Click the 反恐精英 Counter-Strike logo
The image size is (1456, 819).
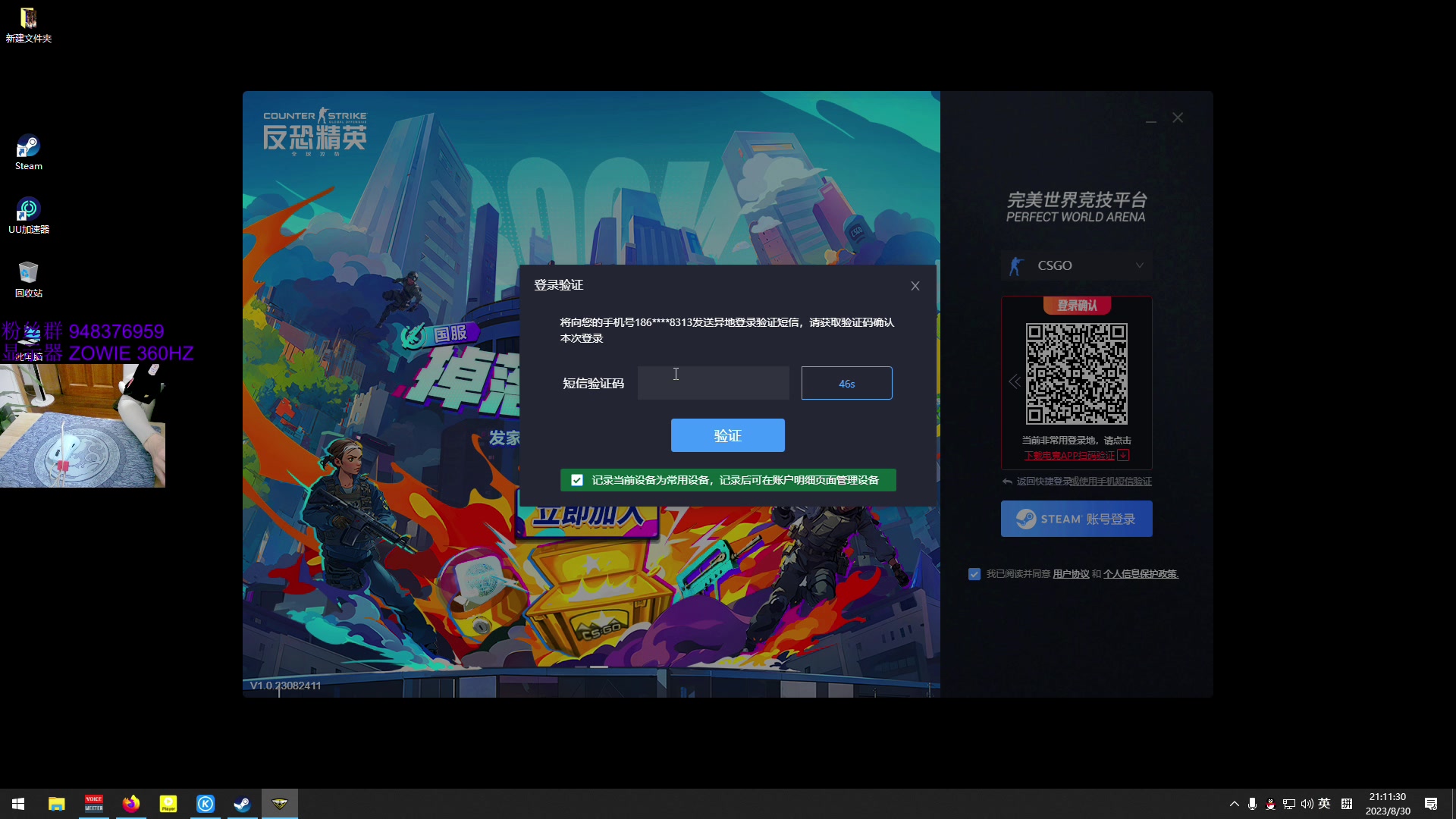315,131
